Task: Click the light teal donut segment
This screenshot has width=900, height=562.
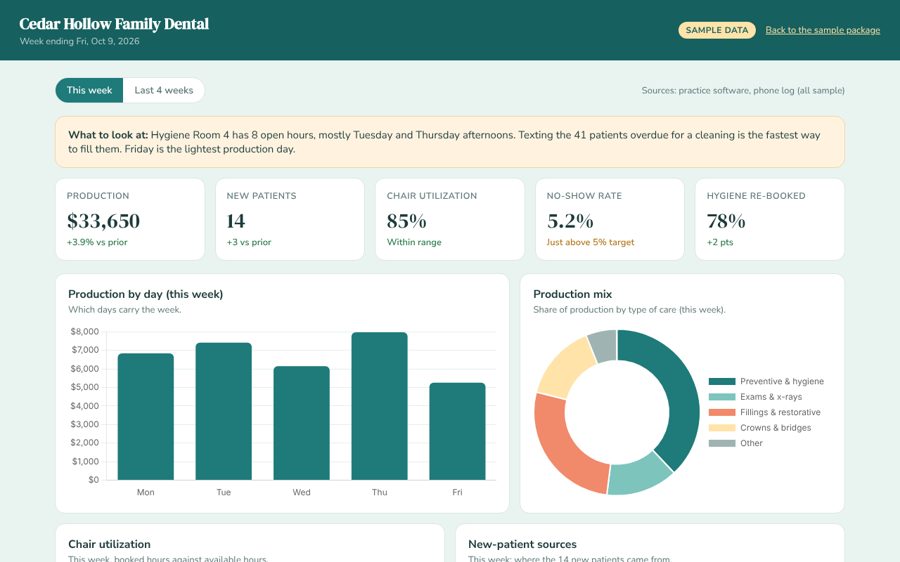Action: pos(638,476)
